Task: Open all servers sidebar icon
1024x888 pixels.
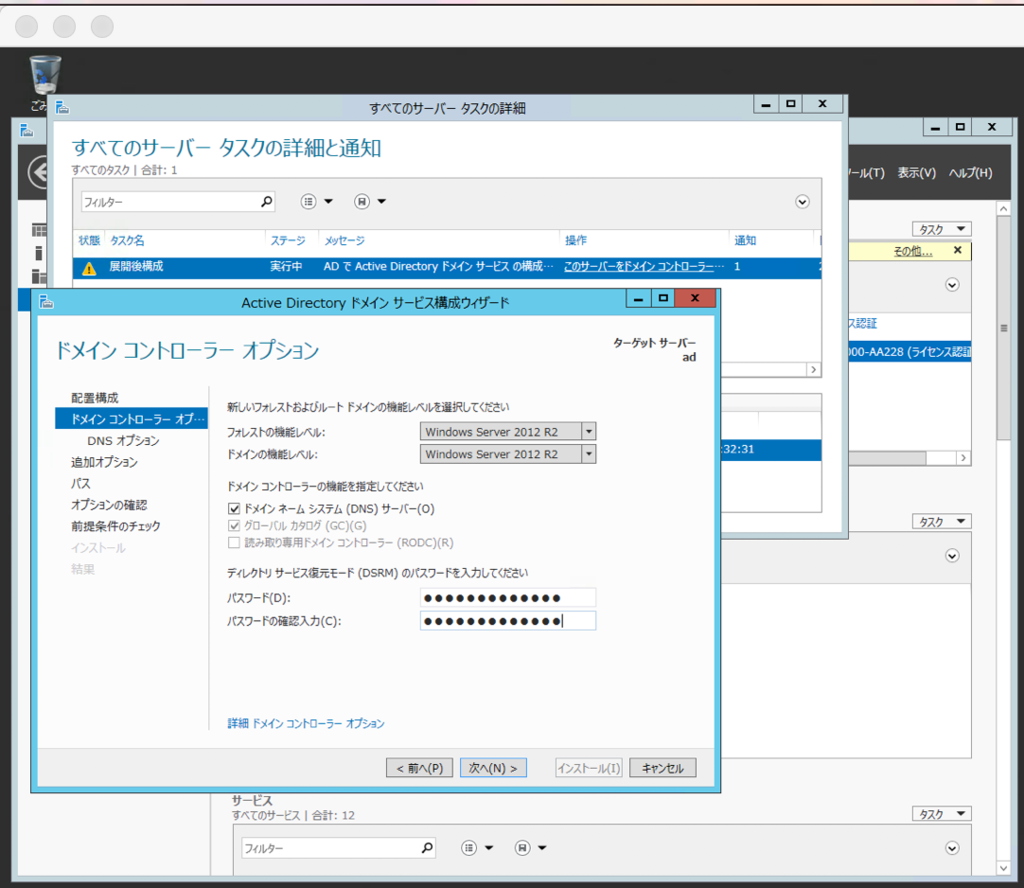Action: 39,276
